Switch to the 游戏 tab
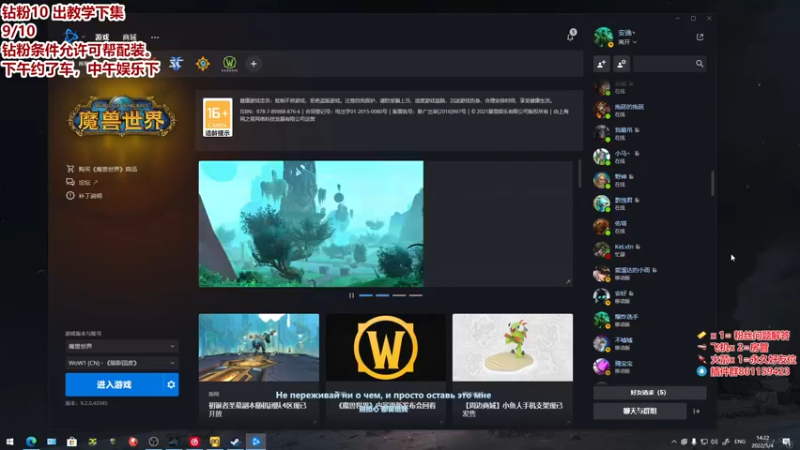The width and height of the screenshot is (800, 450). (x=102, y=37)
